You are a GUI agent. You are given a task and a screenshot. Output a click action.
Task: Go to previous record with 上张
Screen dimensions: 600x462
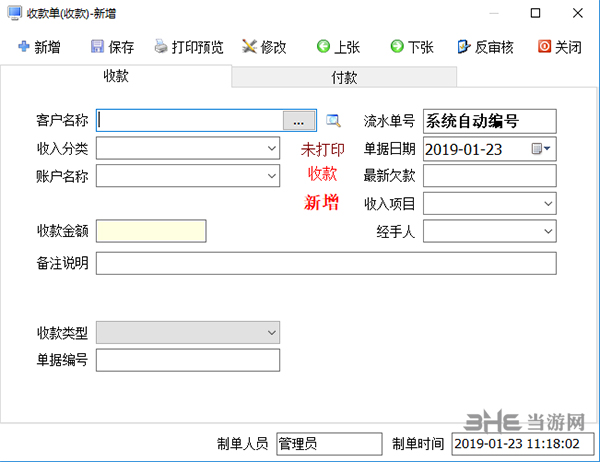point(338,47)
